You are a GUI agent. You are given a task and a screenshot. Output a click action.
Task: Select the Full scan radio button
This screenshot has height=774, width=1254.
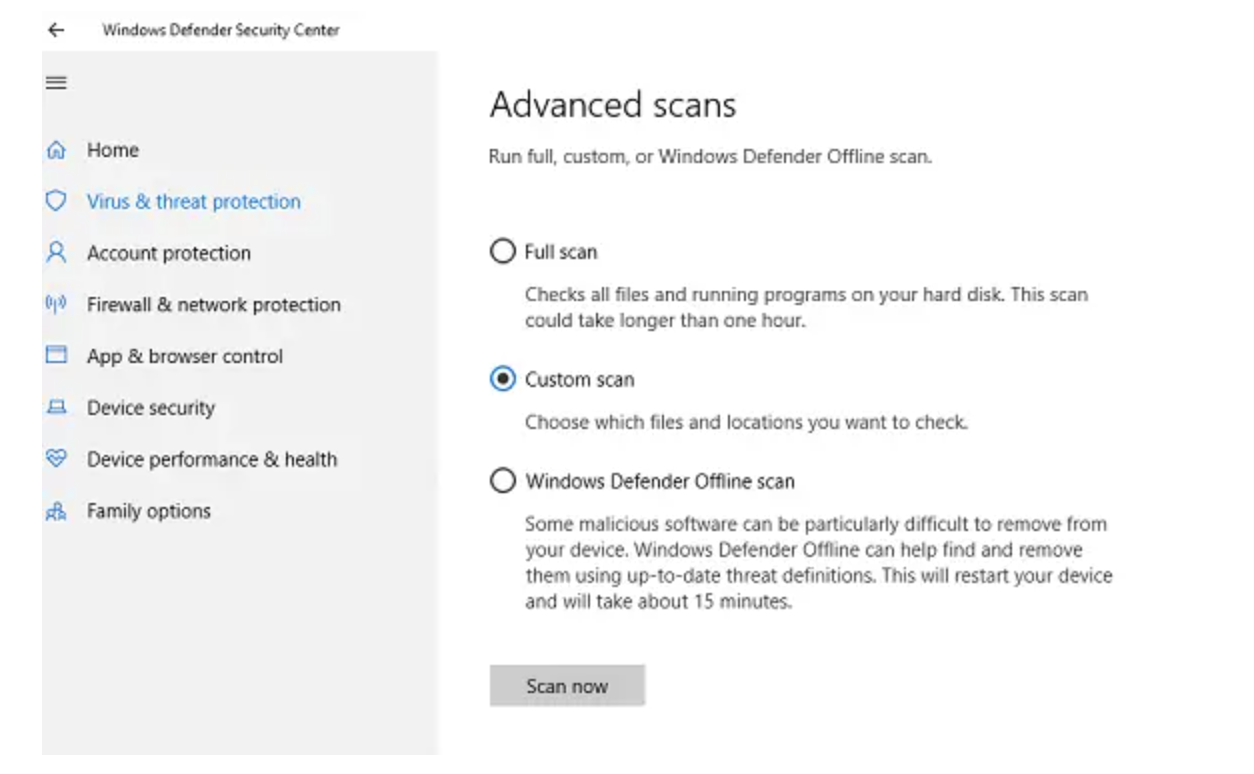click(502, 251)
